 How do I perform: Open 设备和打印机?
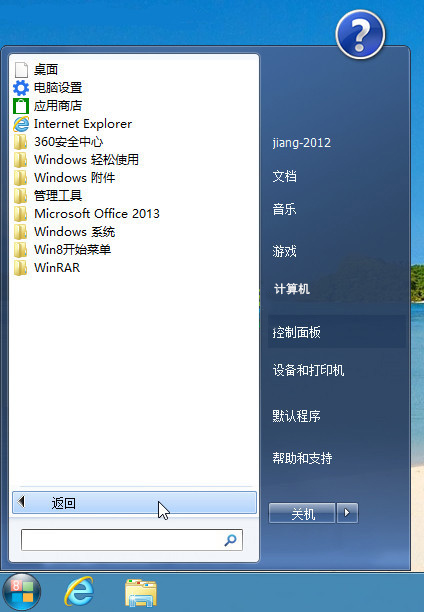click(308, 370)
